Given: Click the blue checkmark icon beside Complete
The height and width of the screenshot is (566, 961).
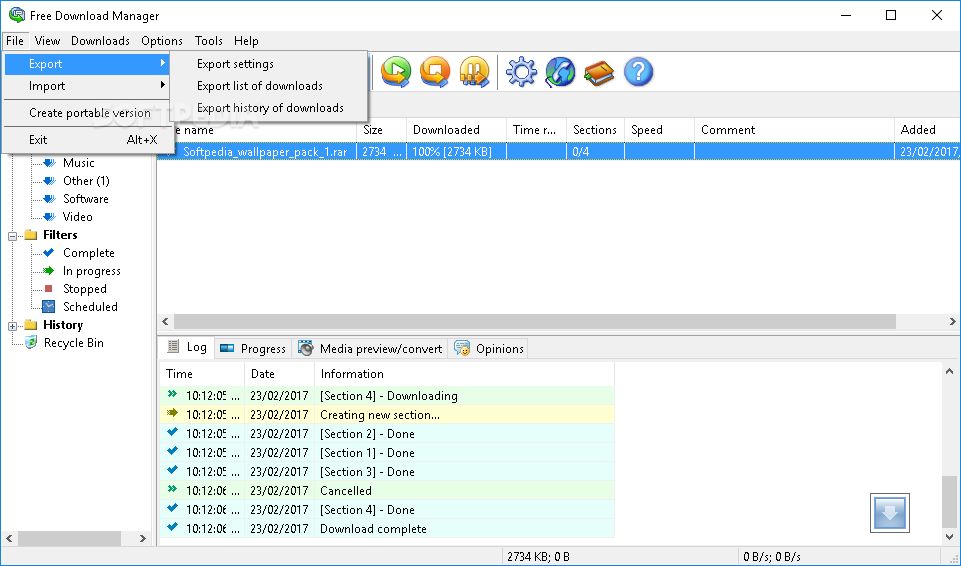Looking at the screenshot, I should tap(49, 252).
